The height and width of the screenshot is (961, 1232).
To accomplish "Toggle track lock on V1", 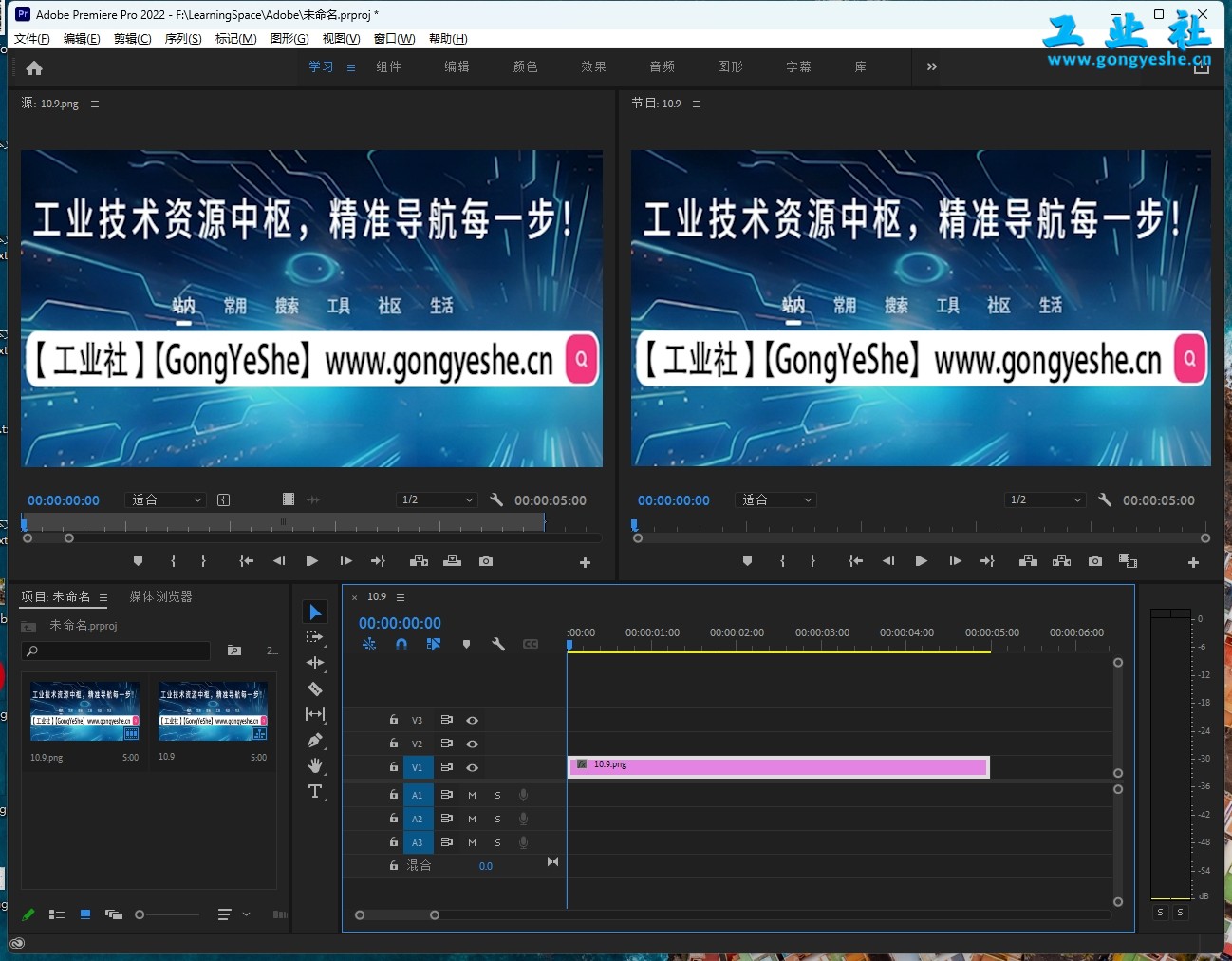I will click(394, 766).
